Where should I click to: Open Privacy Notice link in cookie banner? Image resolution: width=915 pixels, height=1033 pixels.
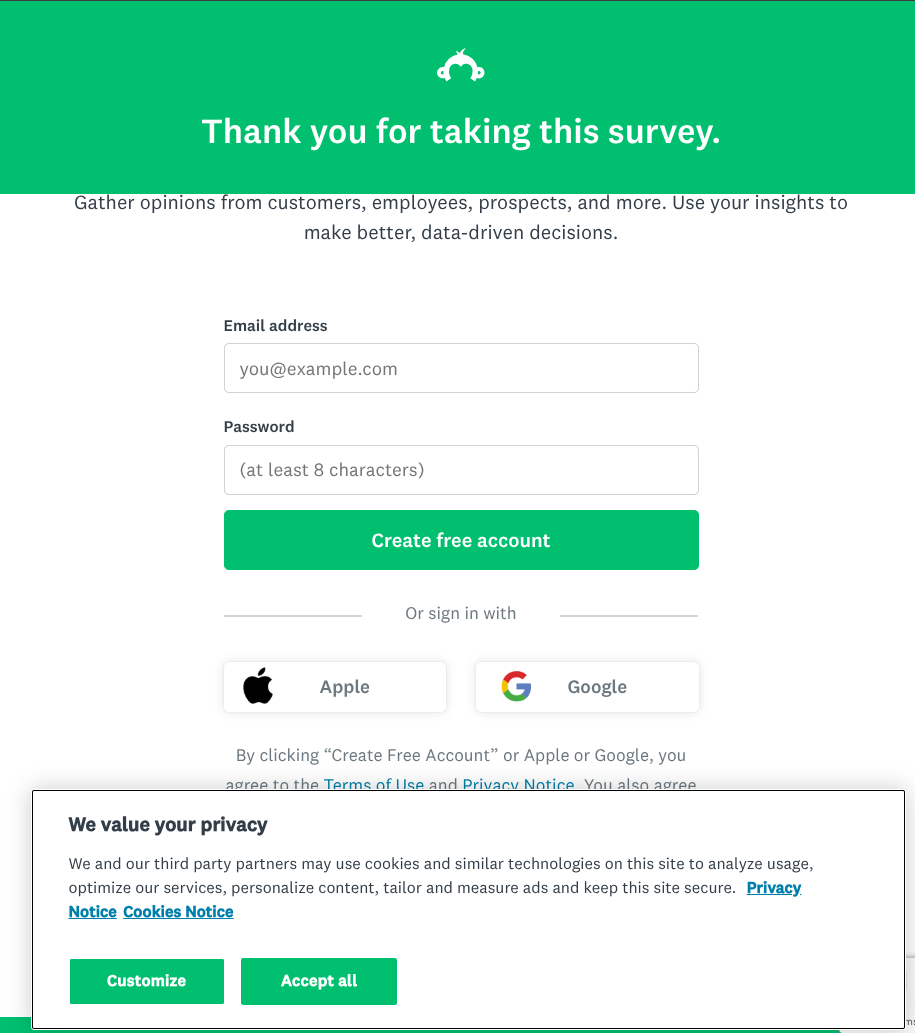click(773, 888)
